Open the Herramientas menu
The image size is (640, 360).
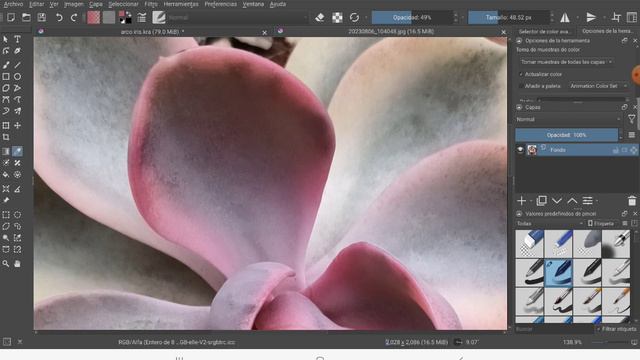(181, 4)
